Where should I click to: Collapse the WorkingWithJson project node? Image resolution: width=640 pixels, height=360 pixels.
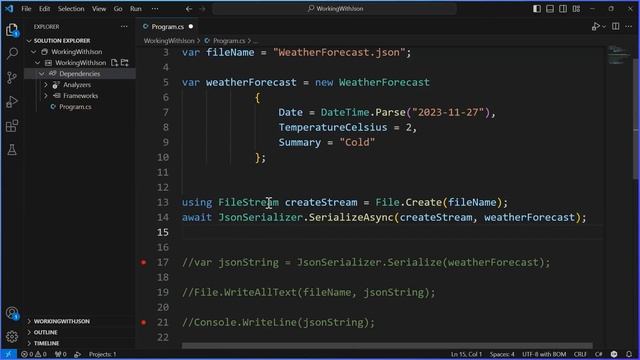38,63
